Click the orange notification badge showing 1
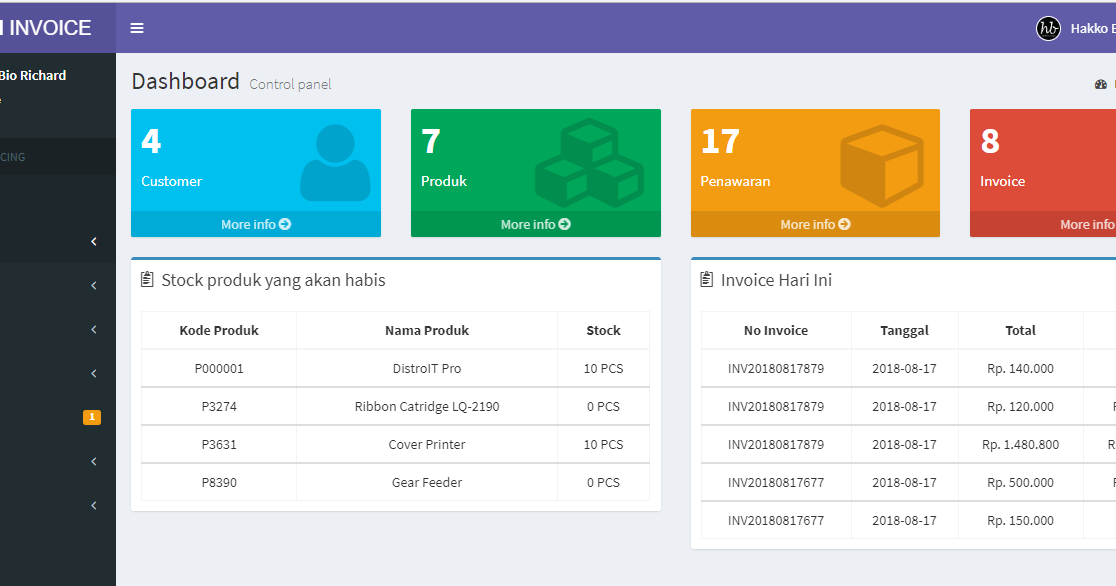 point(92,417)
